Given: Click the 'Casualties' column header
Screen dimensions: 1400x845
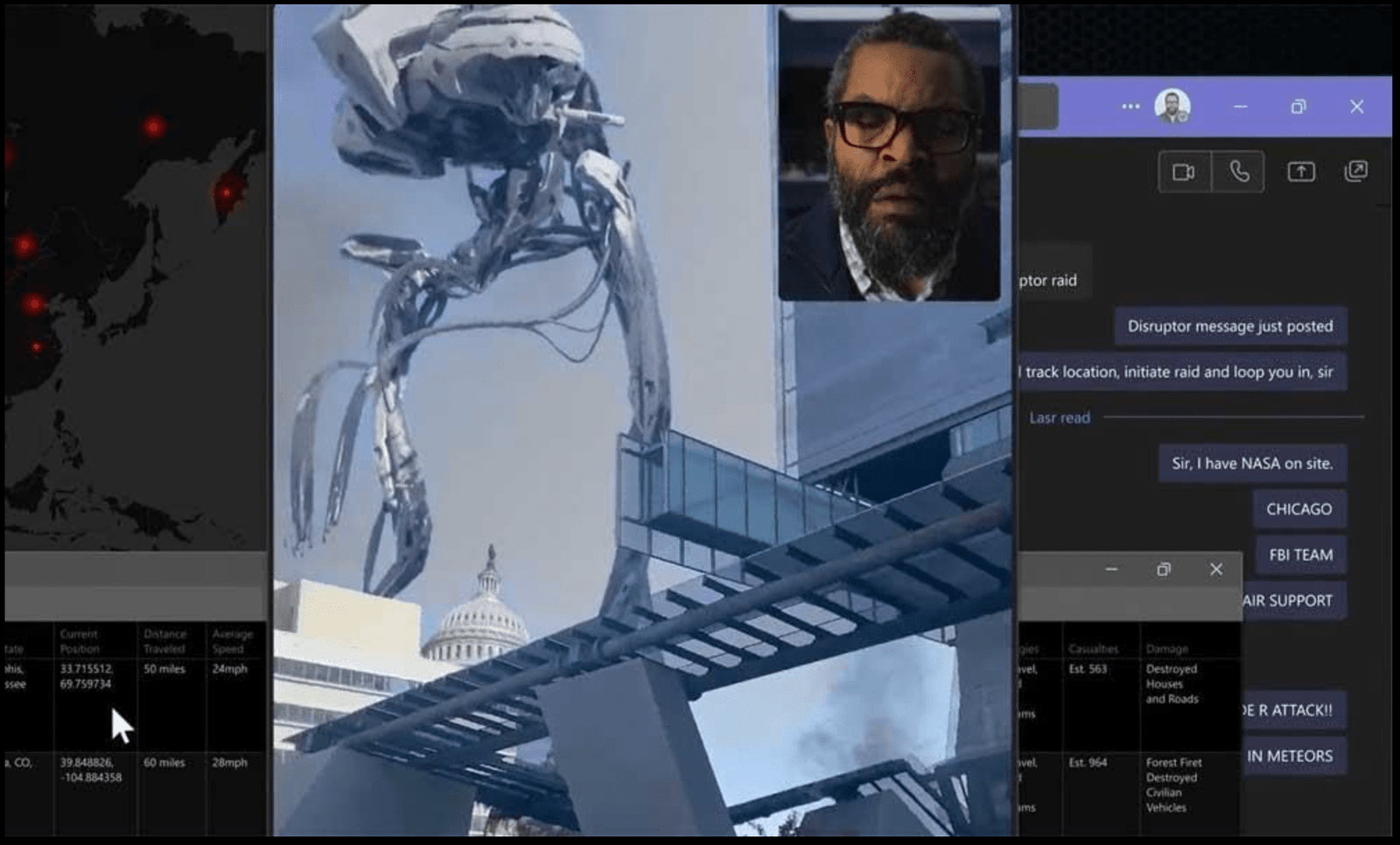Looking at the screenshot, I should point(1094,649).
